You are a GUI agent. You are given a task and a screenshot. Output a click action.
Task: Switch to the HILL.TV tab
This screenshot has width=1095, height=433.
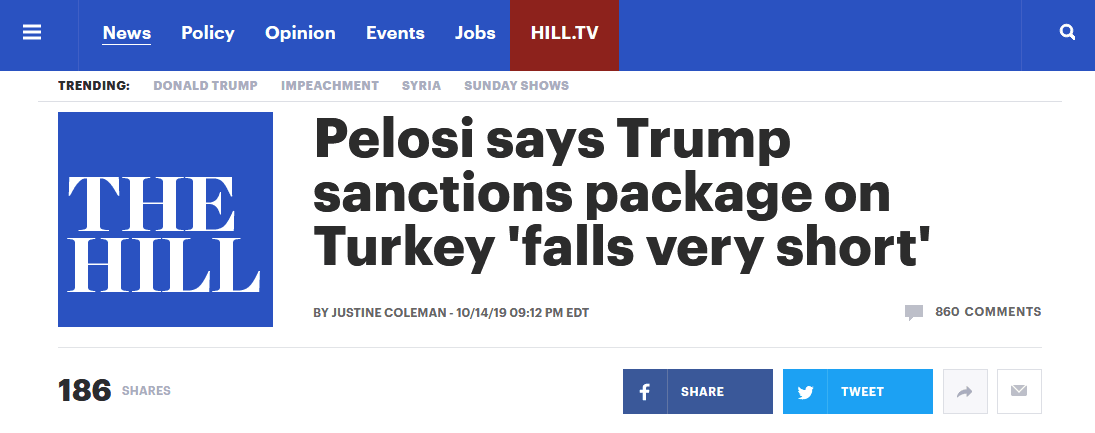(564, 33)
